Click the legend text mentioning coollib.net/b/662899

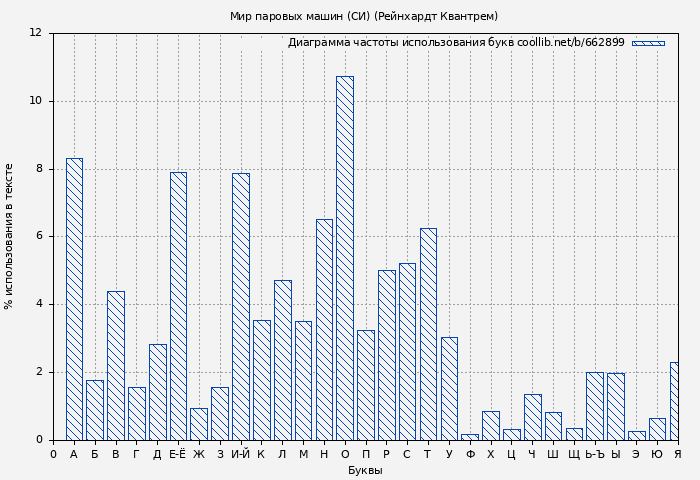456,43
